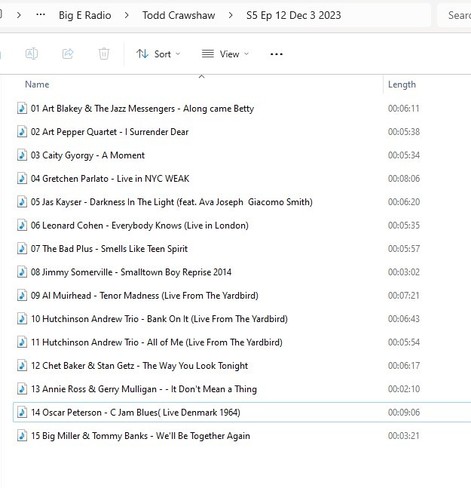Image resolution: width=471 pixels, height=488 pixels.
Task: Select the audio icon of 01 Art Blakey file
Action: [x=22, y=108]
